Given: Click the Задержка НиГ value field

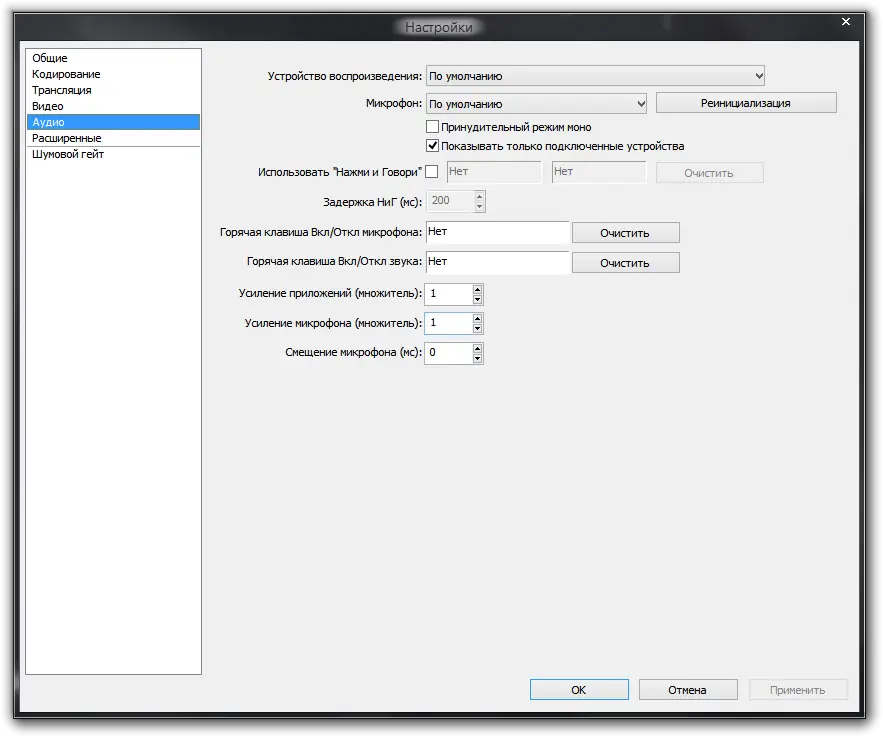Looking at the screenshot, I should click(x=451, y=200).
